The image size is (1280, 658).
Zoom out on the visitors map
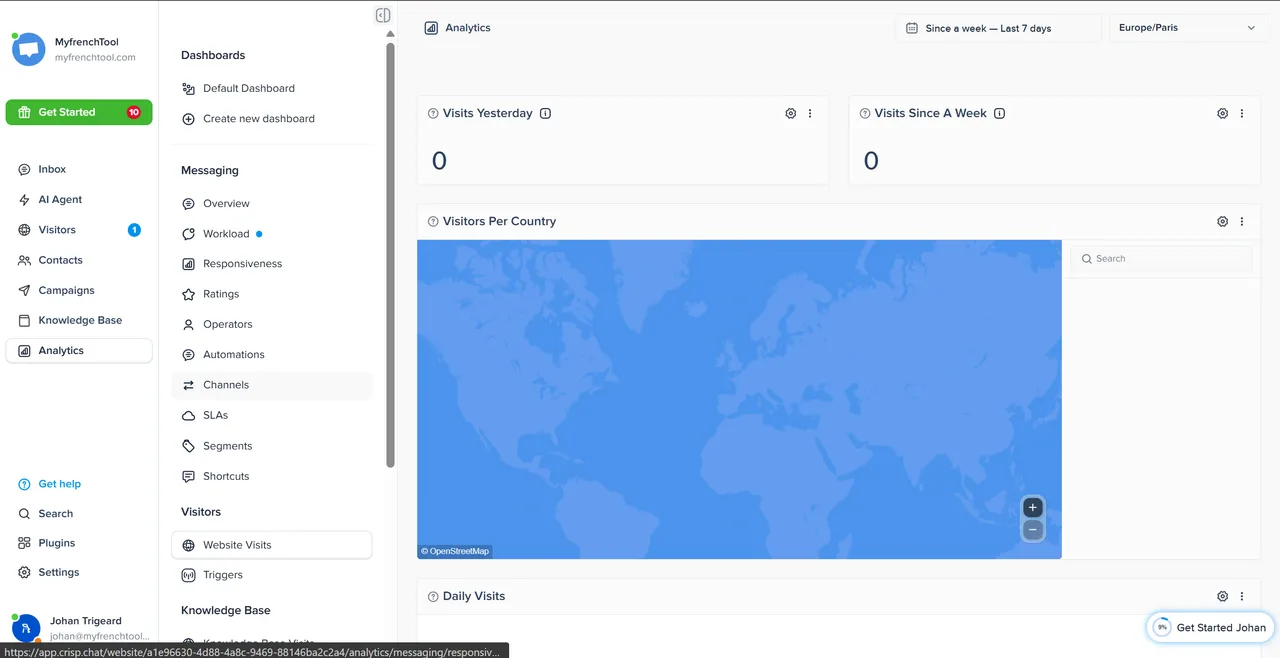pyautogui.click(x=1033, y=530)
